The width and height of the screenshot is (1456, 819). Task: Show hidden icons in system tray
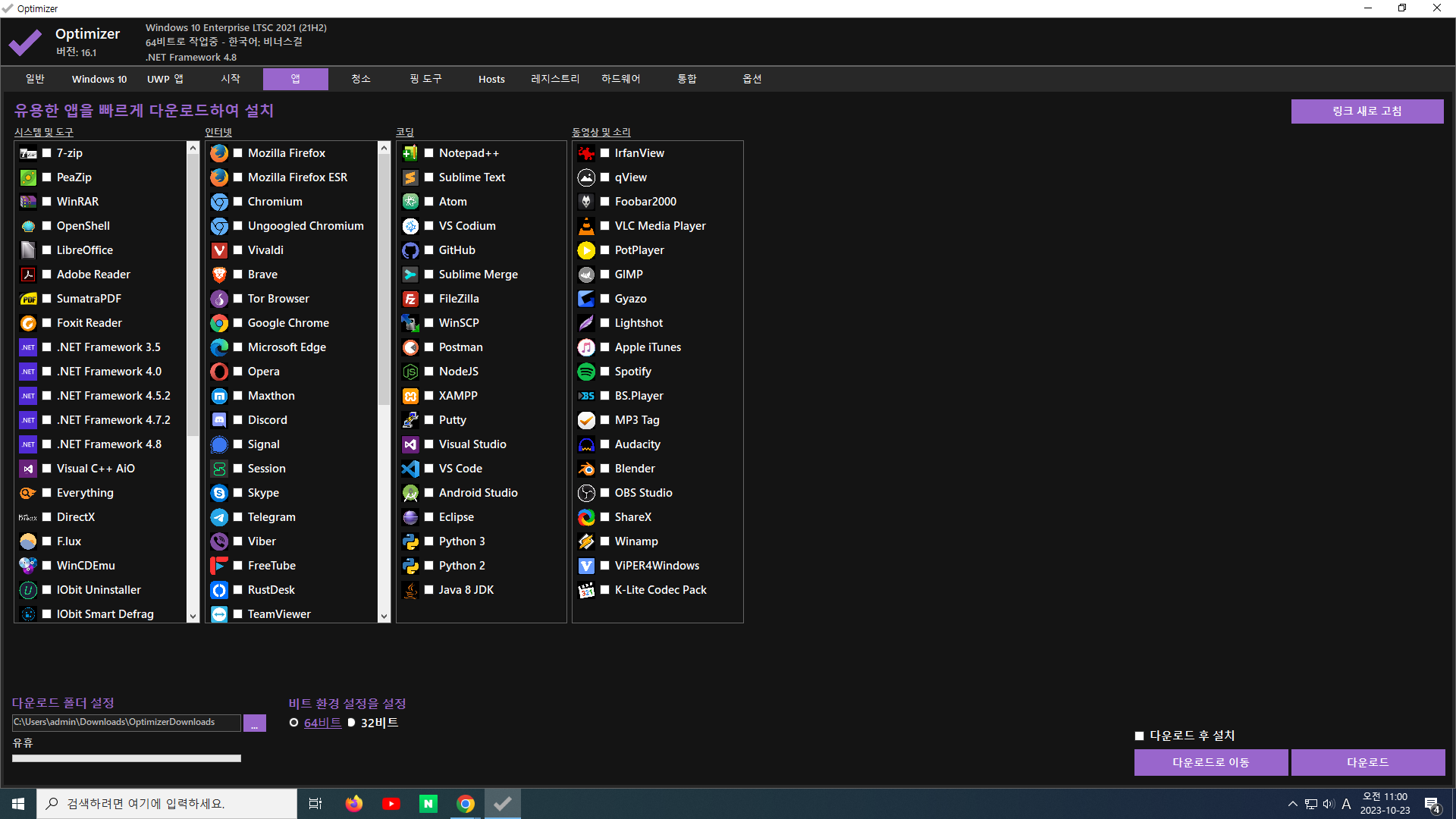point(1292,804)
